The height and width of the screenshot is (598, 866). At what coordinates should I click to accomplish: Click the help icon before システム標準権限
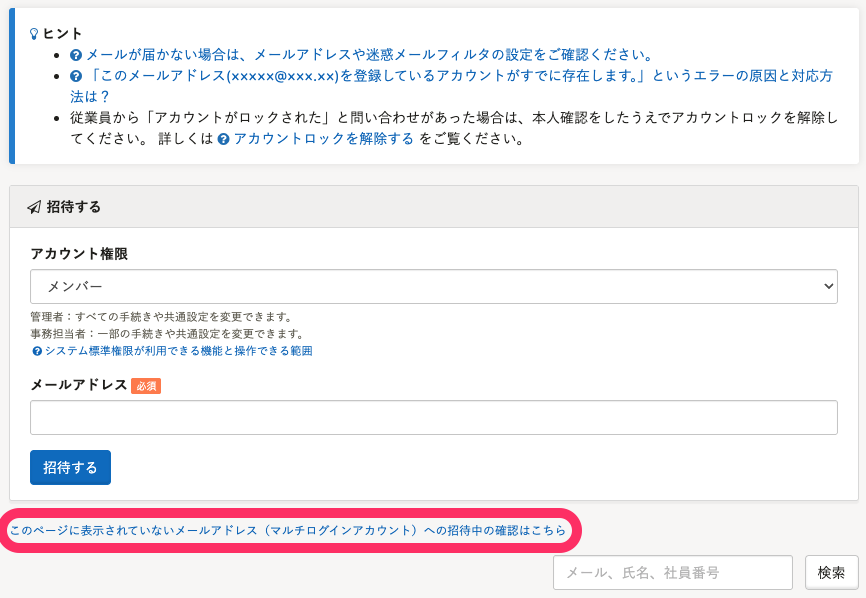coord(37,351)
